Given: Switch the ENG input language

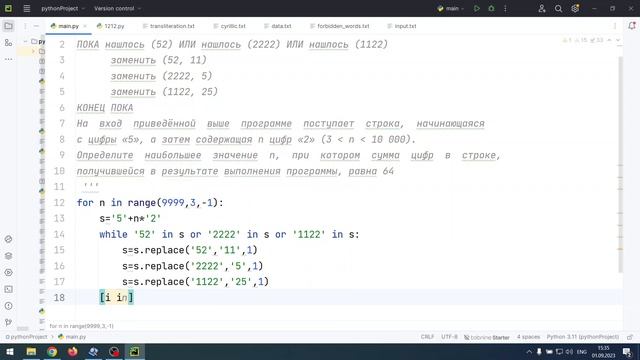Looking at the screenshot, I should tap(582, 351).
